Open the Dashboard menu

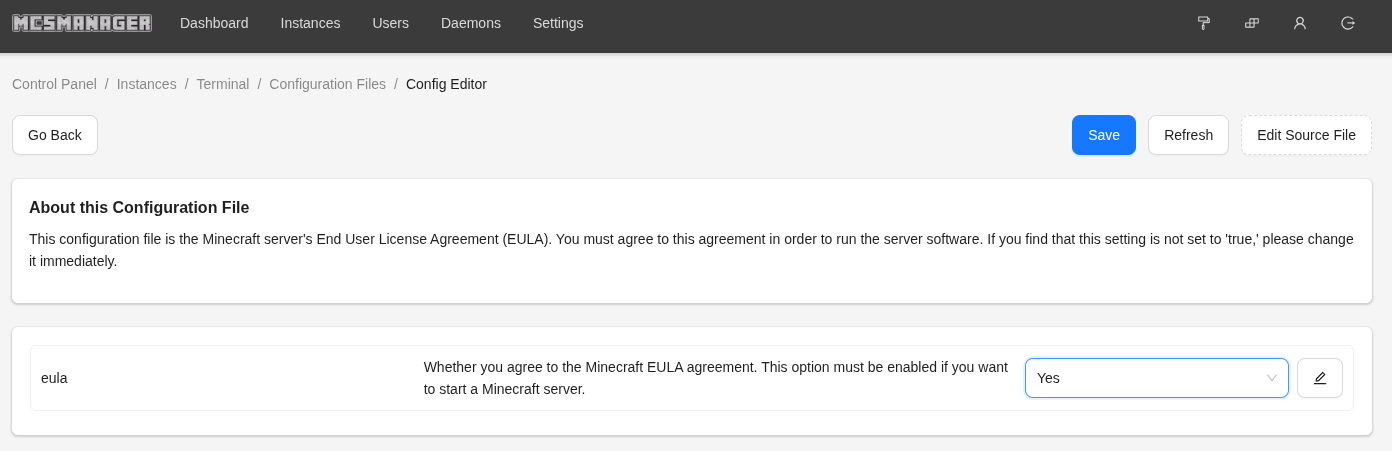coord(214,23)
